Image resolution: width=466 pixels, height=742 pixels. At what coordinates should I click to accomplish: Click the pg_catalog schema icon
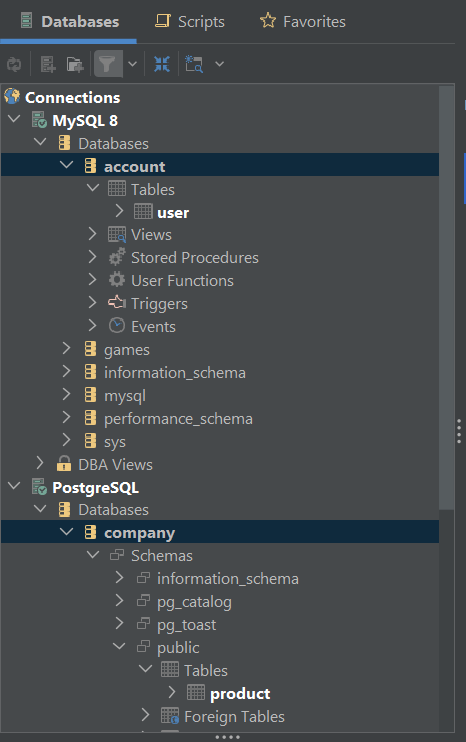pyautogui.click(x=143, y=601)
